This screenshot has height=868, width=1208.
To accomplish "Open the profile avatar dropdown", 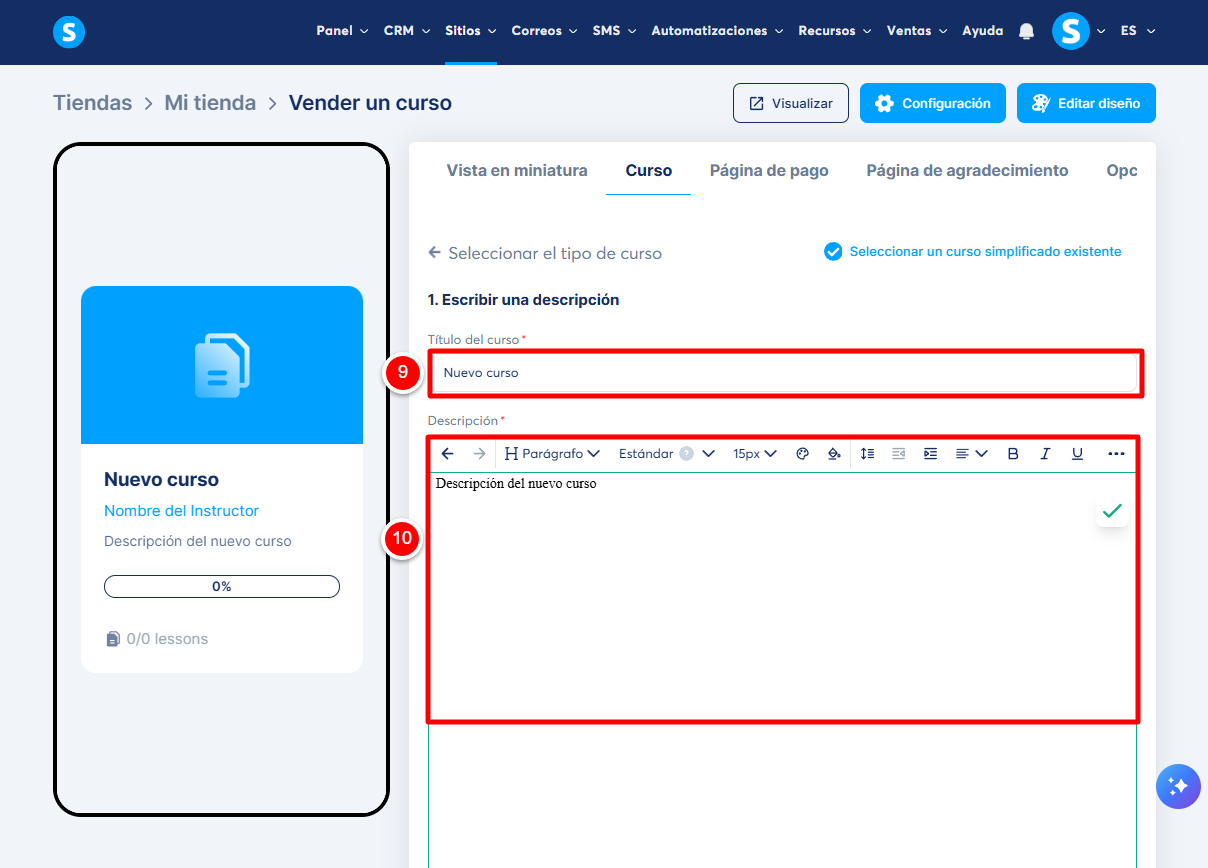I will point(1078,31).
